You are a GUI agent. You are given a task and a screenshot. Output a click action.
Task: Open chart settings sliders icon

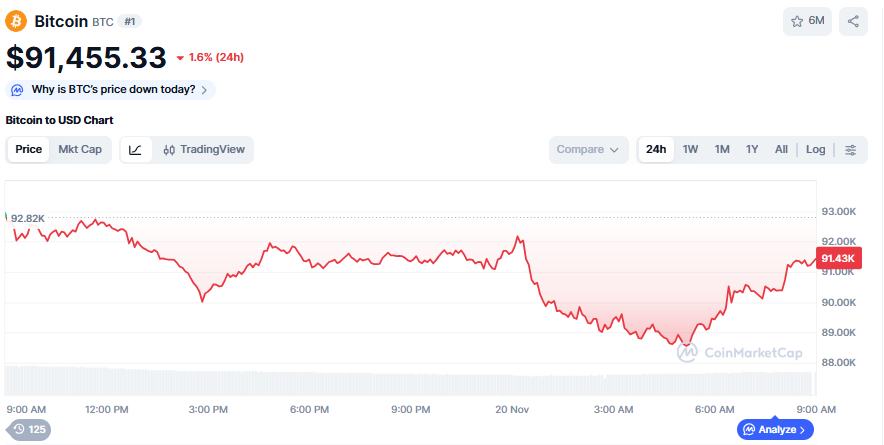point(851,150)
